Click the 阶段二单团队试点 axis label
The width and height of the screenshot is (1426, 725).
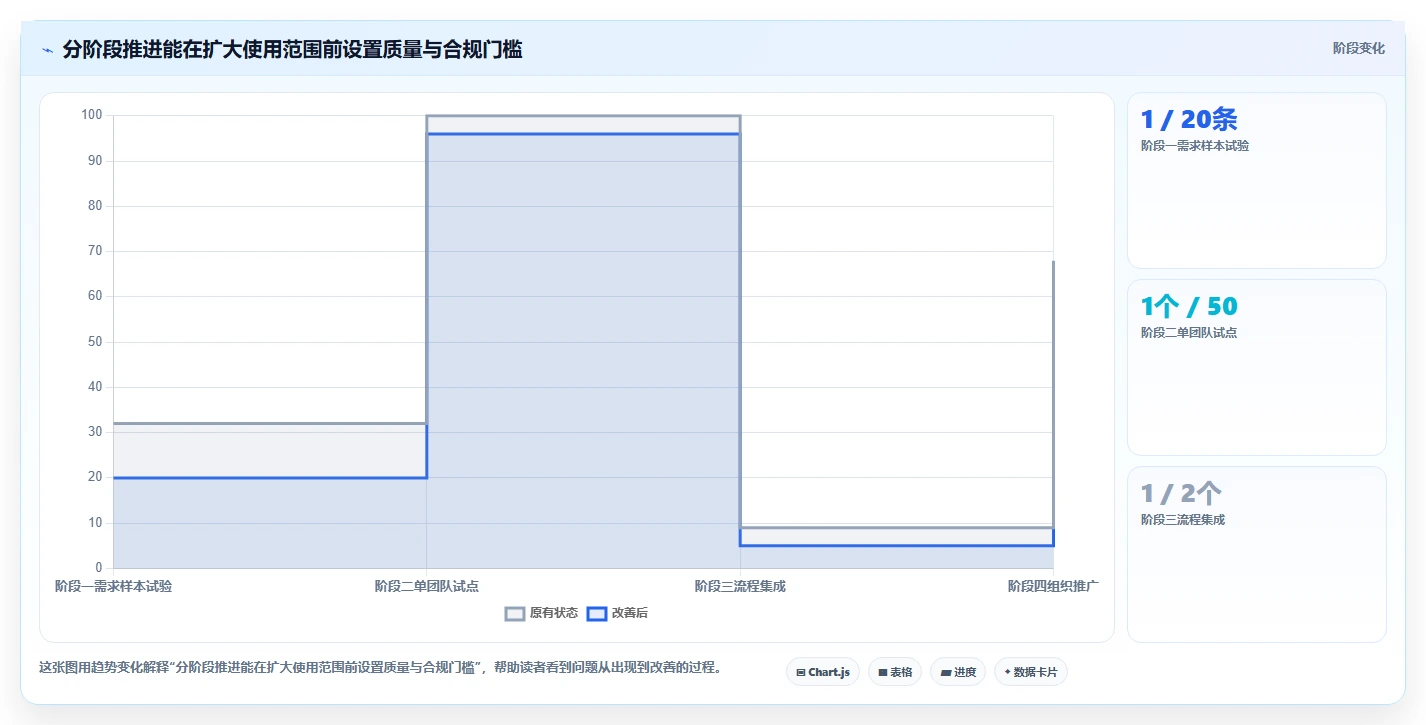click(426, 586)
